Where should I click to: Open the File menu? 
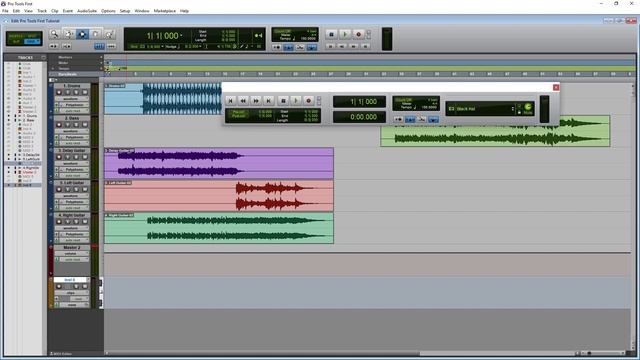click(x=5, y=11)
